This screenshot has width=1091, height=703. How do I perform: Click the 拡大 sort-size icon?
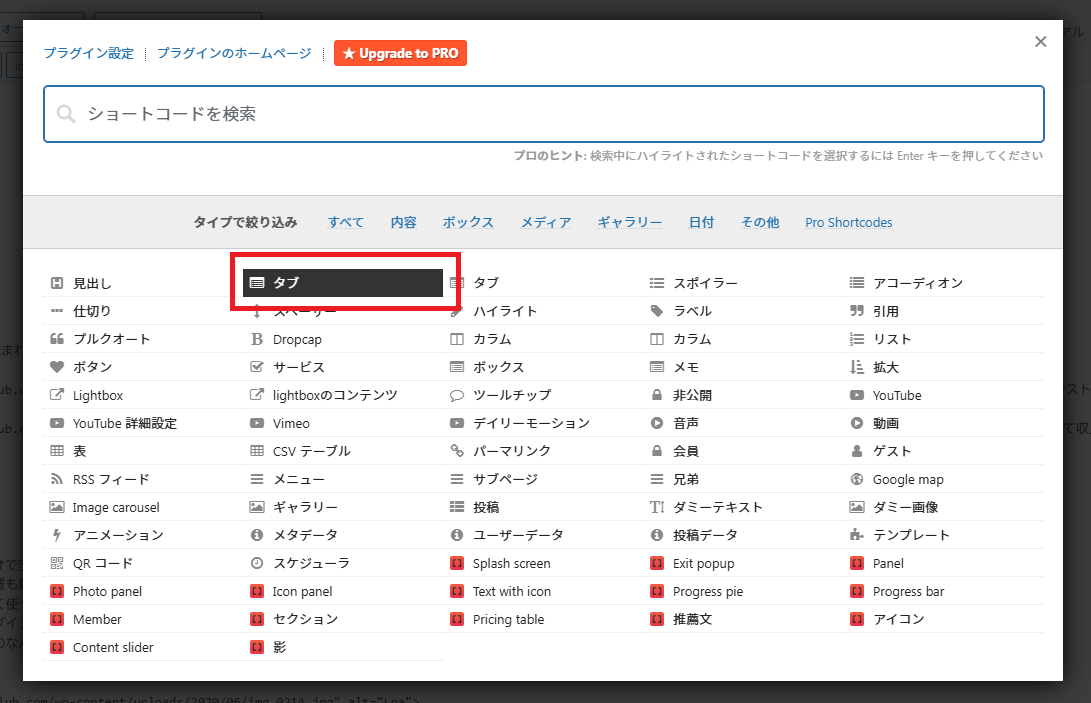[857, 367]
